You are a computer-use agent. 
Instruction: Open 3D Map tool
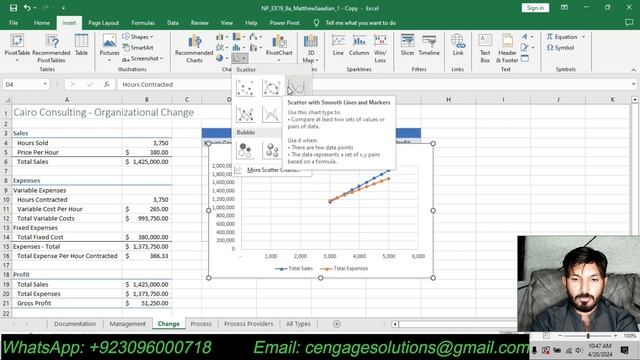click(x=311, y=48)
